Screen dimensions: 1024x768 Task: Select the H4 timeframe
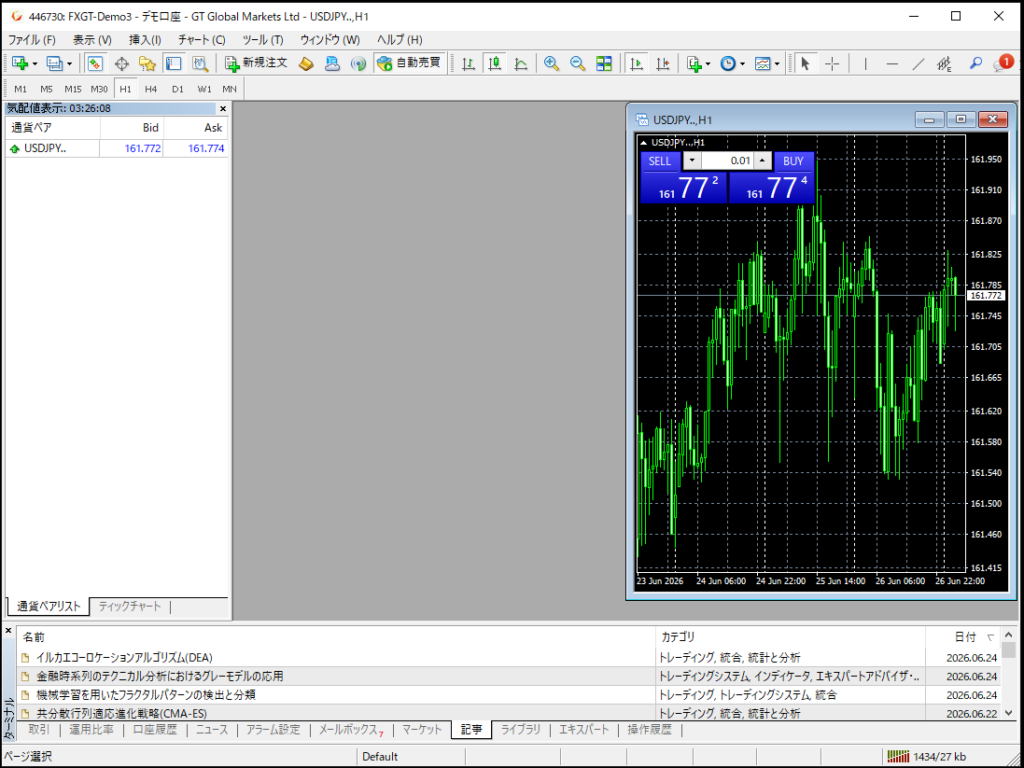click(x=151, y=89)
